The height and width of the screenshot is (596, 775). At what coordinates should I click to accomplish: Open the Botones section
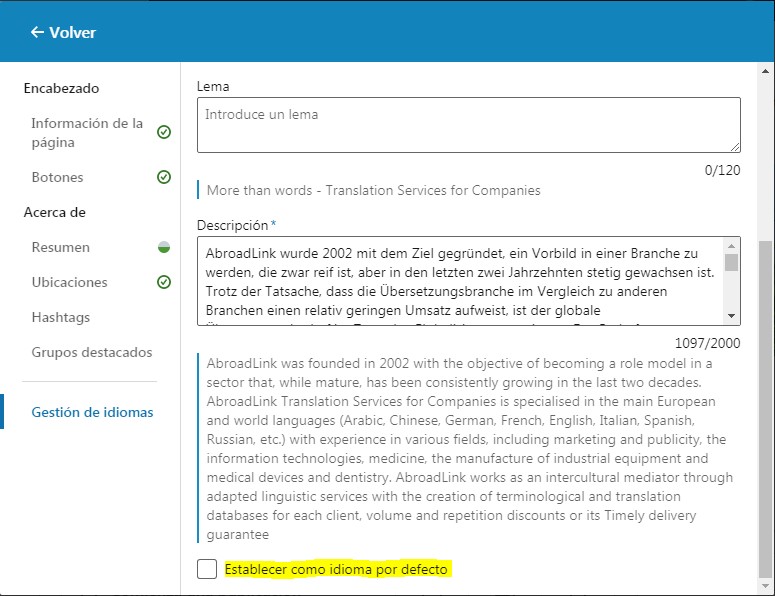(x=57, y=177)
